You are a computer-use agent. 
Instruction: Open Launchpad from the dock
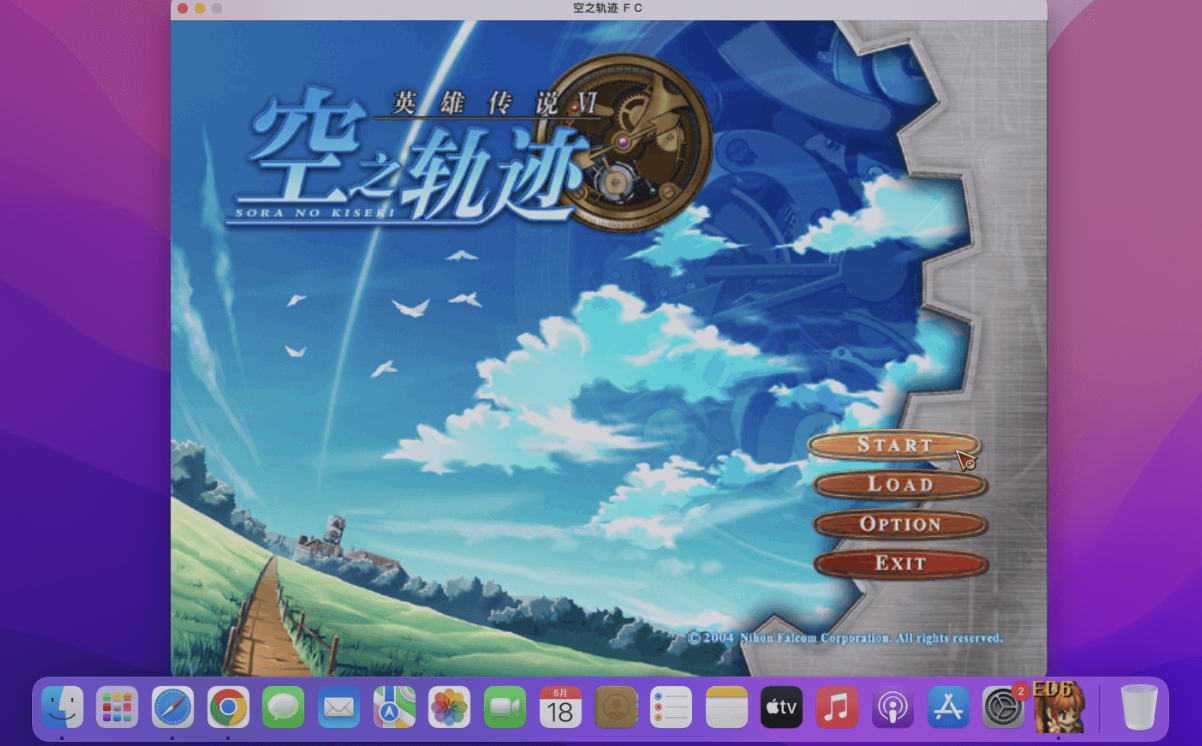117,708
